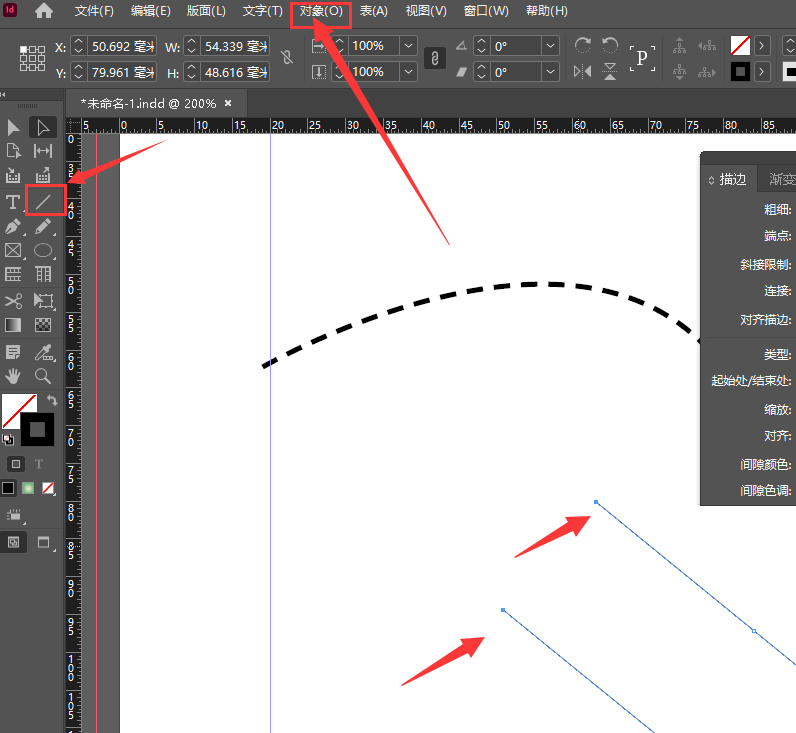Close the 未命名-1.indd document tab
This screenshot has width=796, height=733.
[x=228, y=103]
